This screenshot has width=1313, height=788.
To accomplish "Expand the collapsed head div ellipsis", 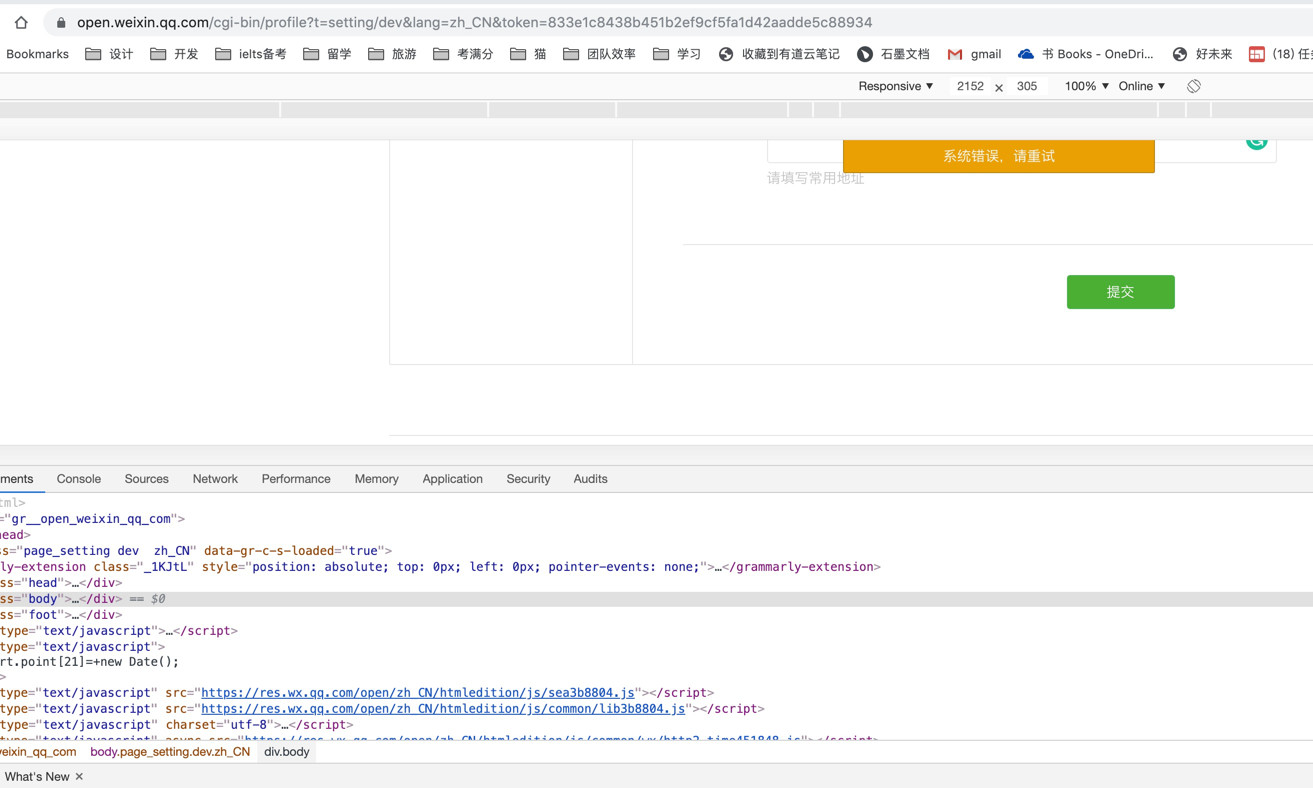I will pos(76,583).
